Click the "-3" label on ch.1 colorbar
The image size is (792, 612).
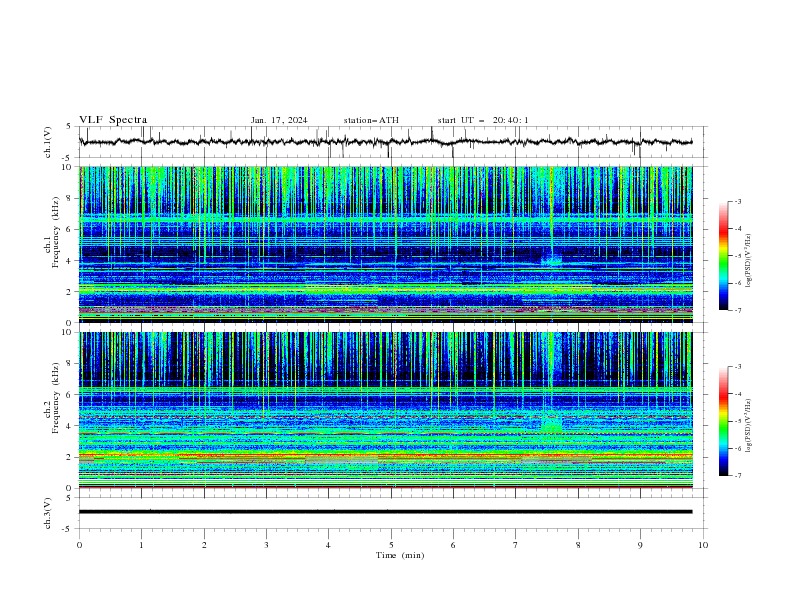click(737, 201)
